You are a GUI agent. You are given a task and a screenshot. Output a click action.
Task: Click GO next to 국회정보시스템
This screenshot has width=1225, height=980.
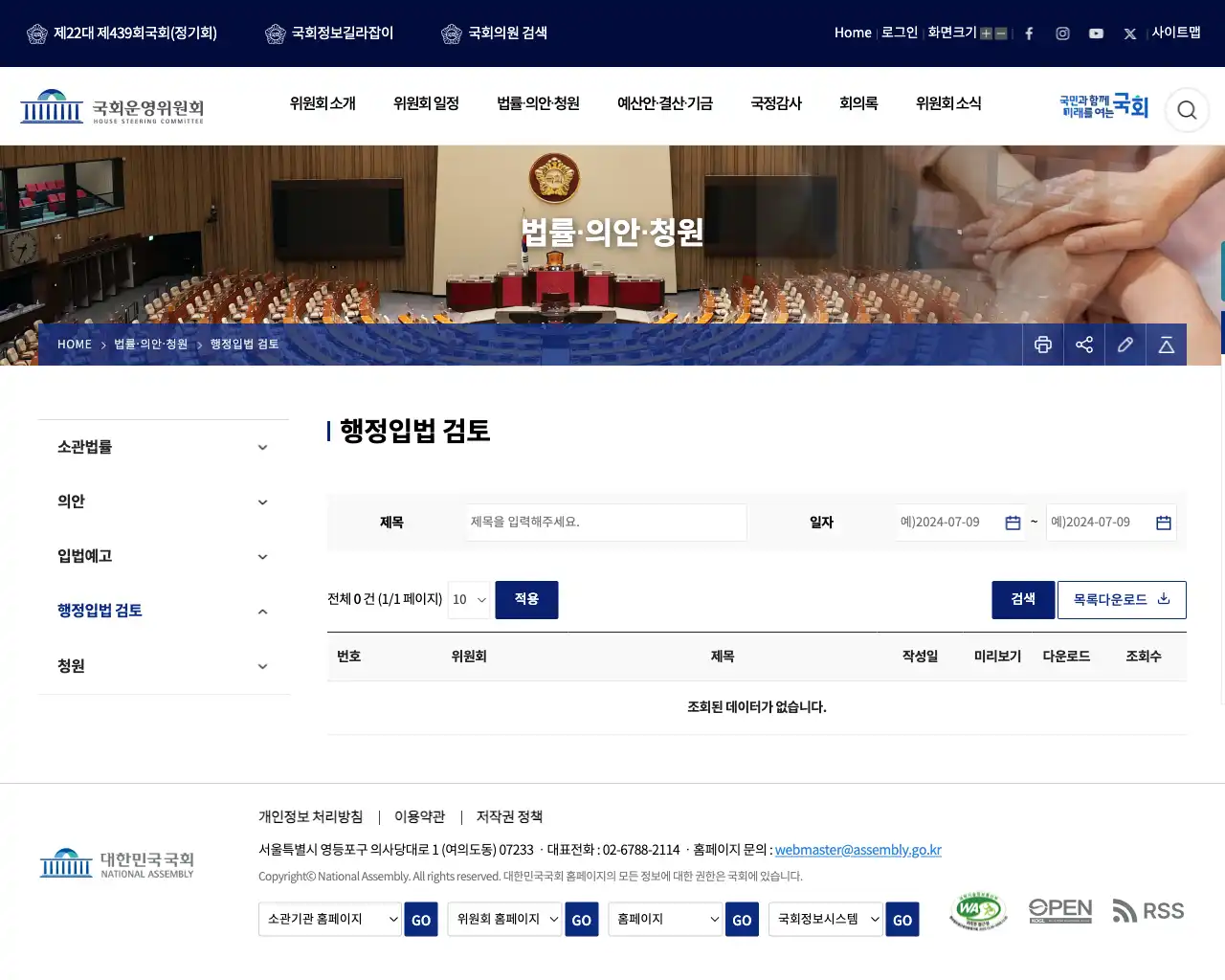[902, 919]
